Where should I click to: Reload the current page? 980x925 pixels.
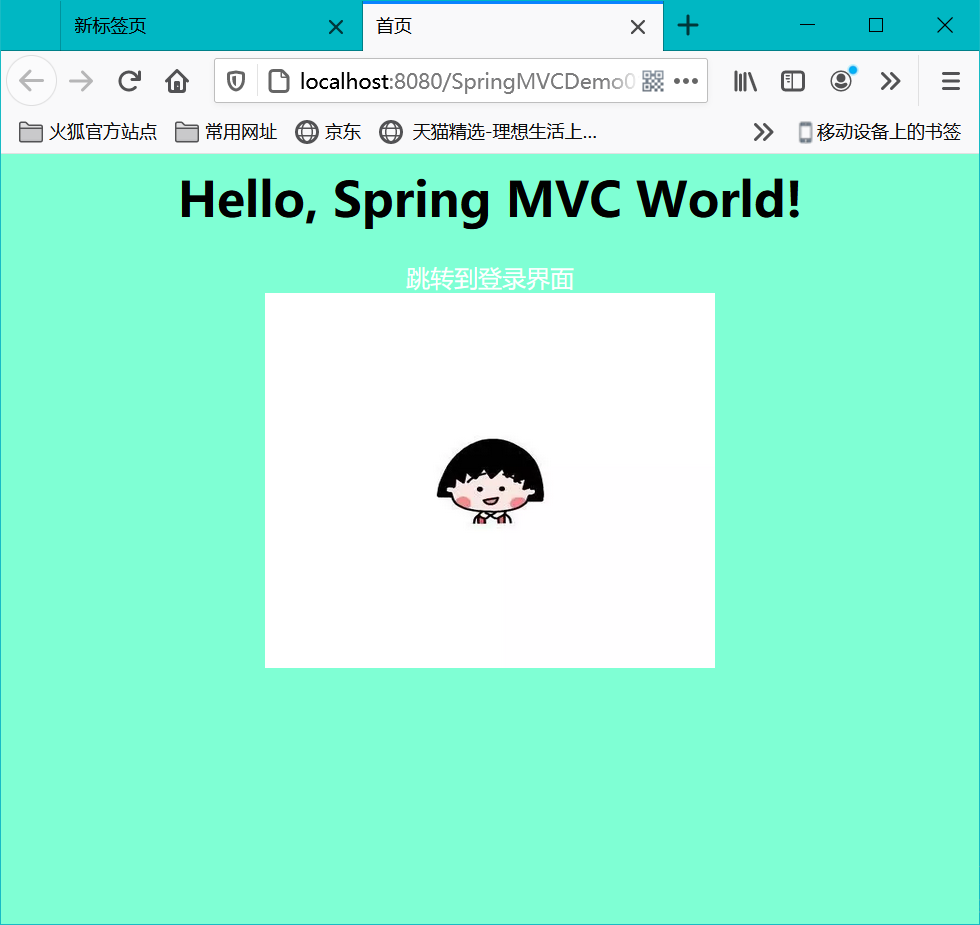coord(129,81)
